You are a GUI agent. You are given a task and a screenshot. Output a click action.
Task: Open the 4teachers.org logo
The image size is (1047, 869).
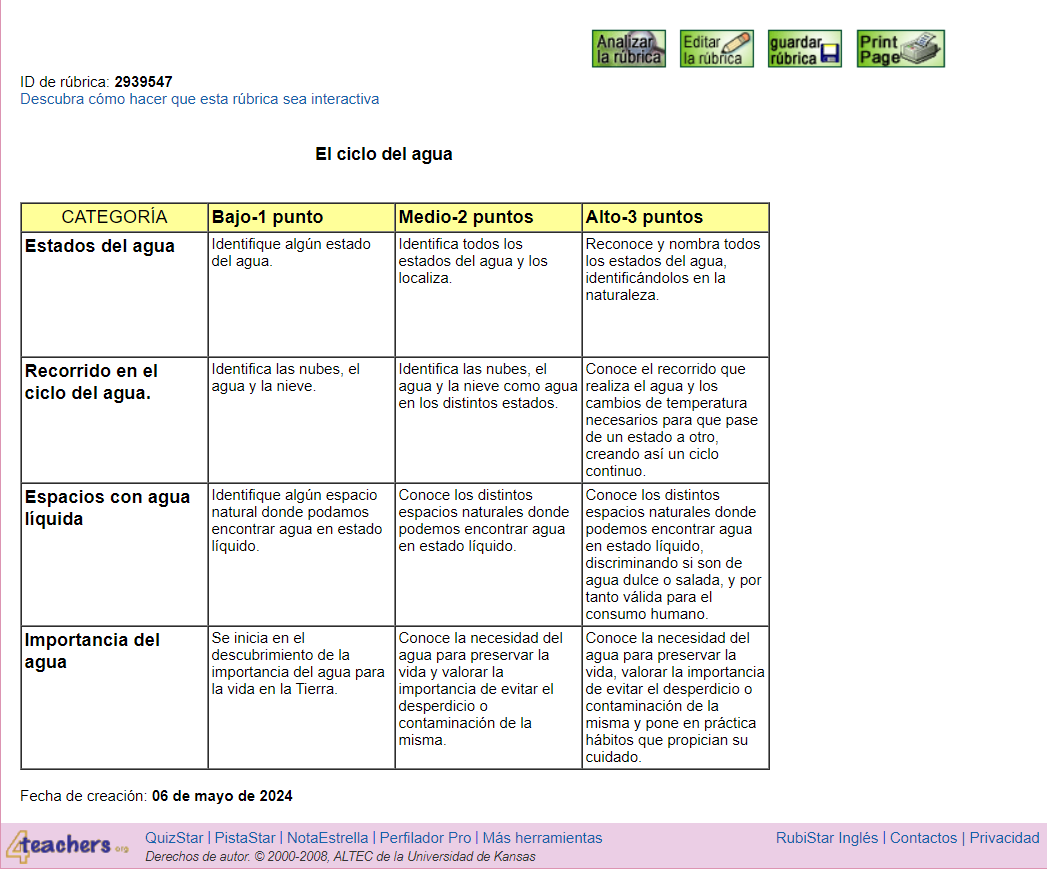(x=67, y=846)
